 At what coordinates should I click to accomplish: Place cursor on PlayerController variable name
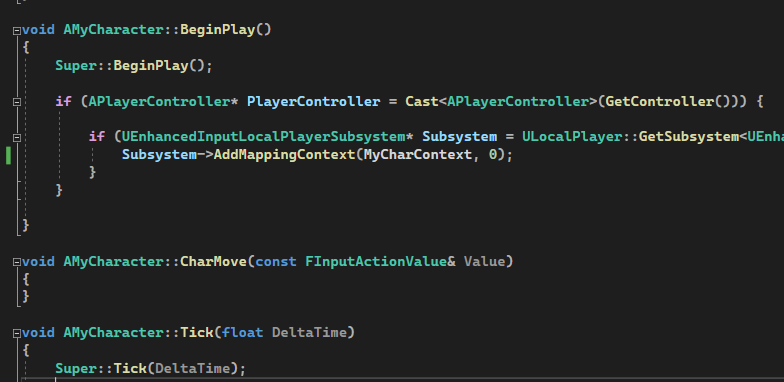(314, 102)
